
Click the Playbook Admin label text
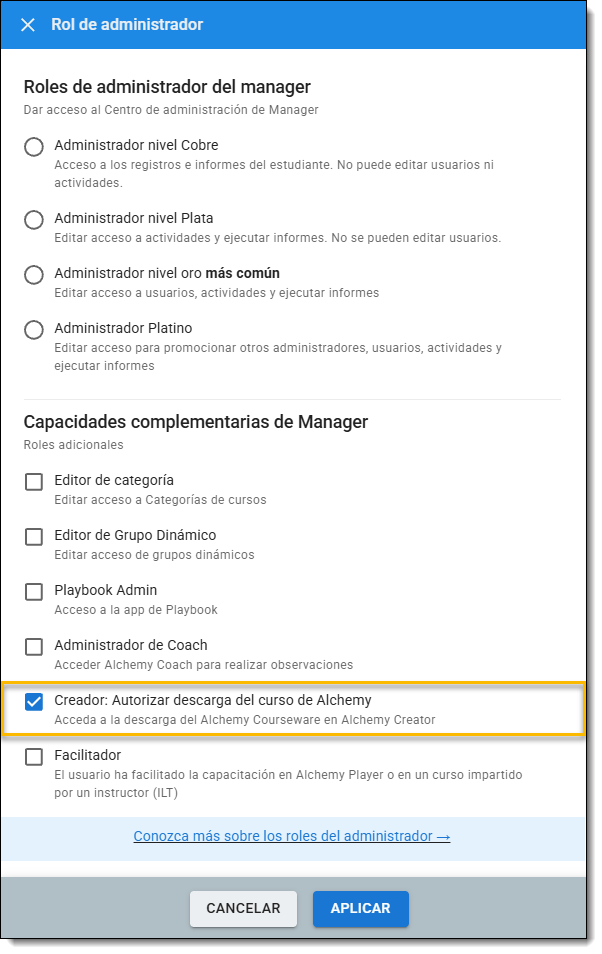105,590
